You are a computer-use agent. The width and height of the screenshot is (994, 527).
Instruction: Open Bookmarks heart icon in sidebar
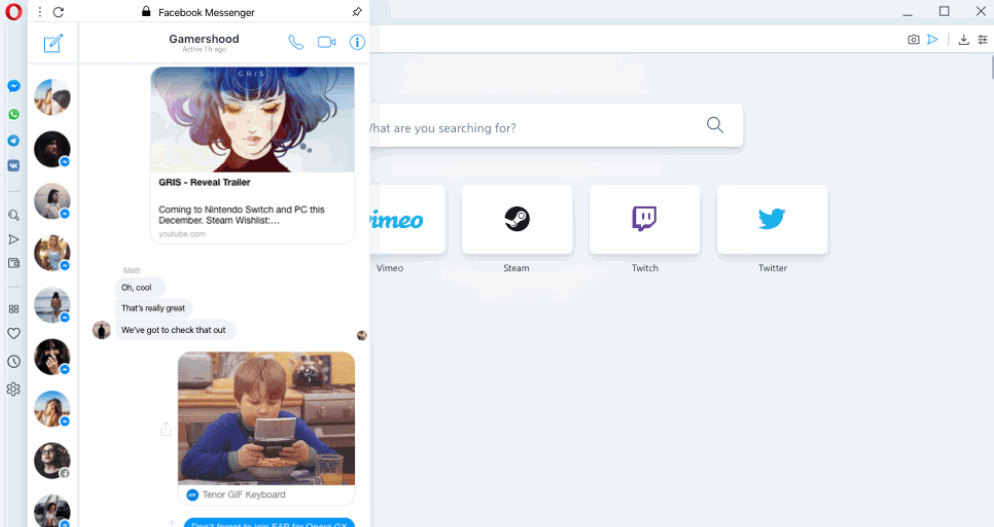13,334
